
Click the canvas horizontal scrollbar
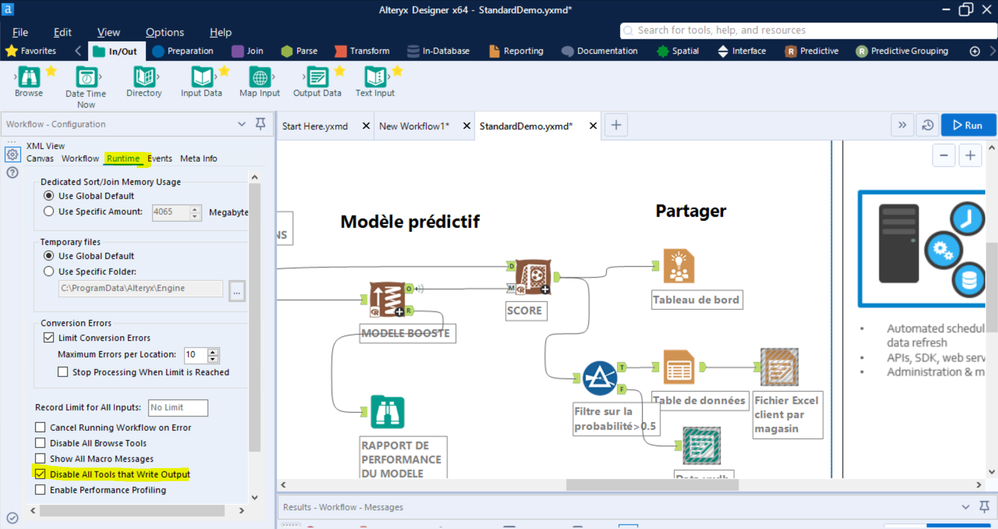coord(652,485)
